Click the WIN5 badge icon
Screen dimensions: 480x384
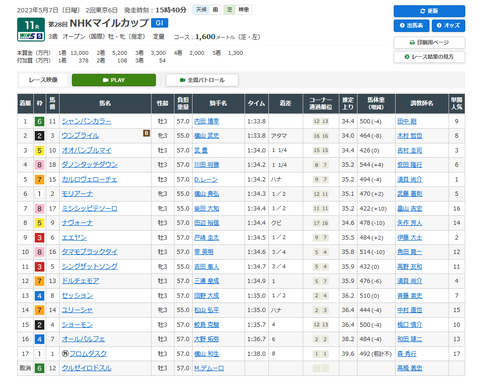31,37
